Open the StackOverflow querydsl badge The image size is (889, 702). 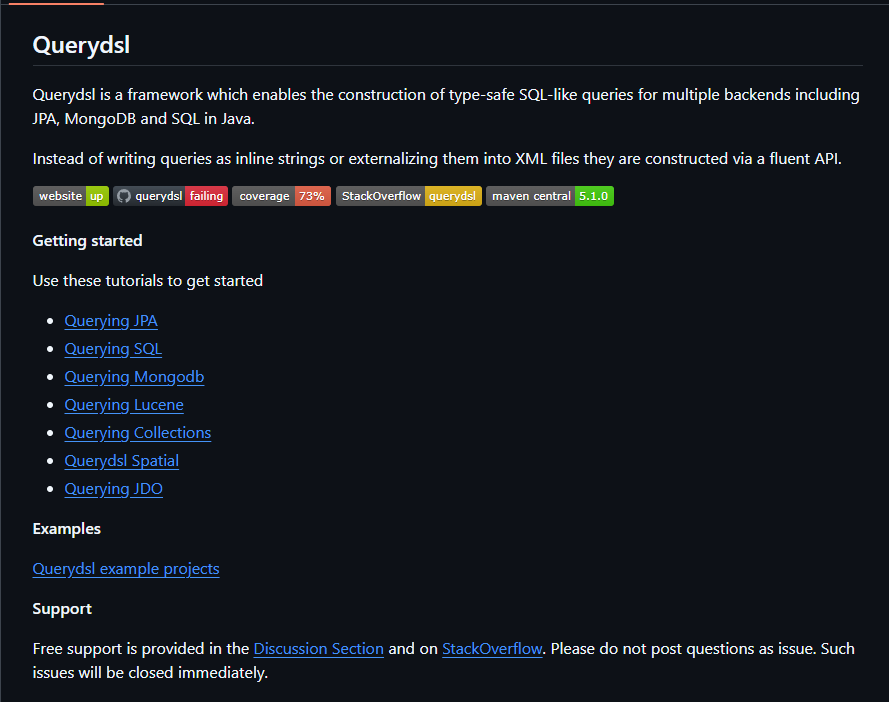click(409, 196)
